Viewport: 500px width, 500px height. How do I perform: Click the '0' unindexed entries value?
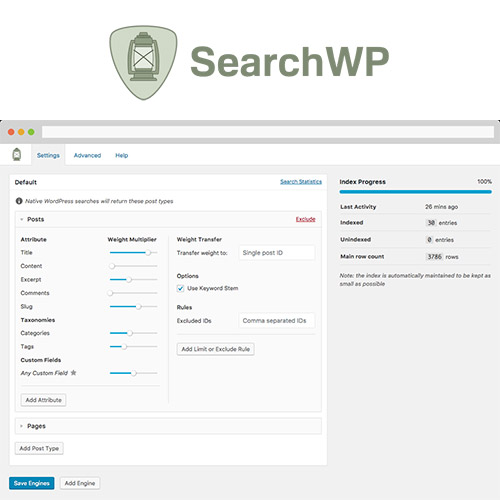[x=429, y=240]
